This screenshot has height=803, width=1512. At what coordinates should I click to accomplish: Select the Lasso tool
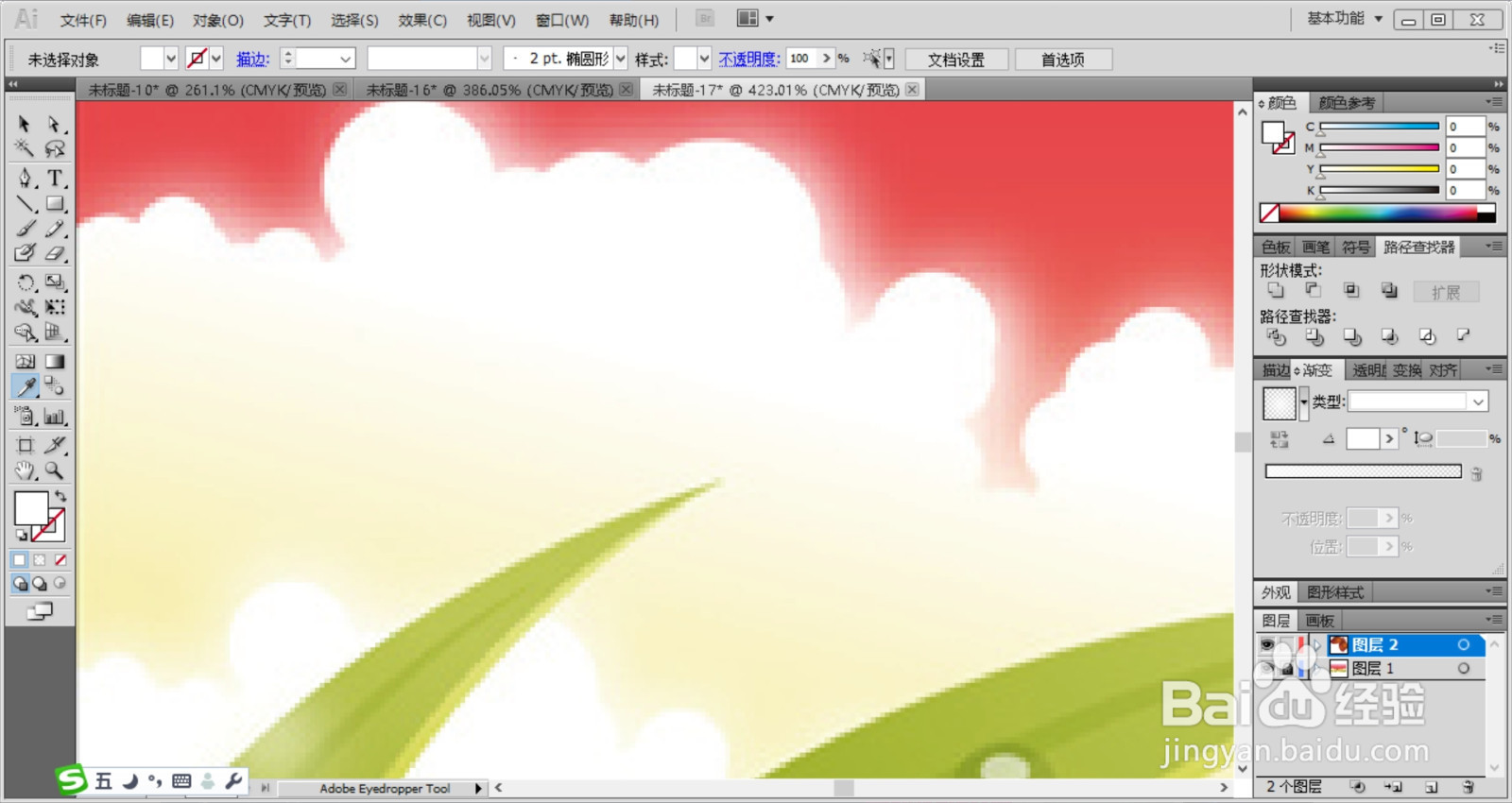pyautogui.click(x=55, y=148)
